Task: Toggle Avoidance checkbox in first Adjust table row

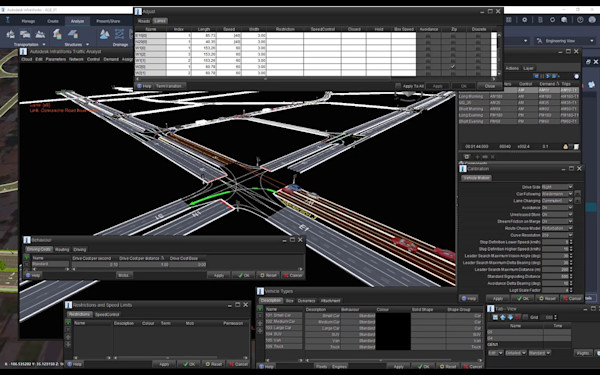Action: pos(428,36)
